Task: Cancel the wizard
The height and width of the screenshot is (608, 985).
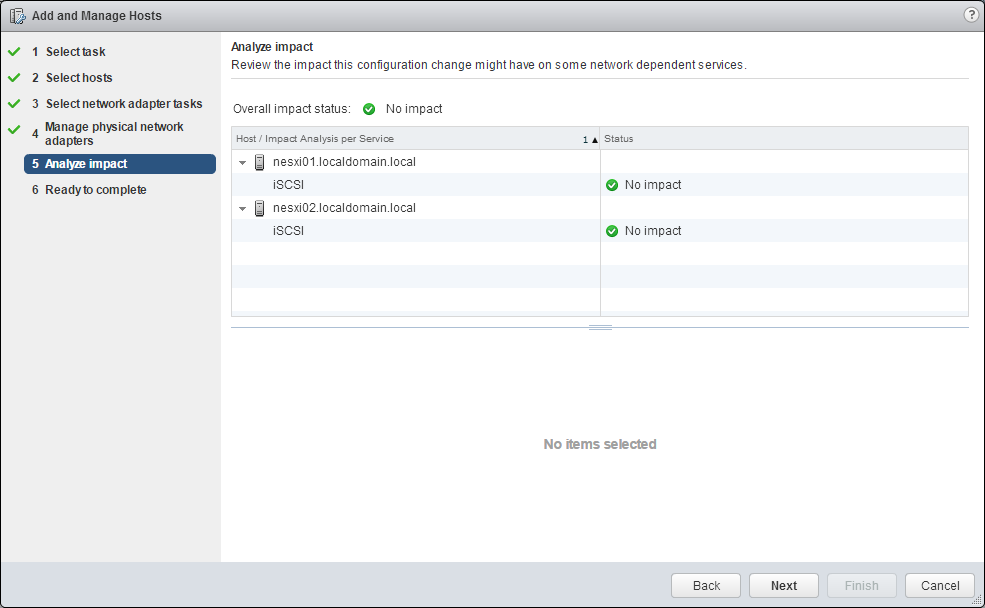Action: pos(939,586)
